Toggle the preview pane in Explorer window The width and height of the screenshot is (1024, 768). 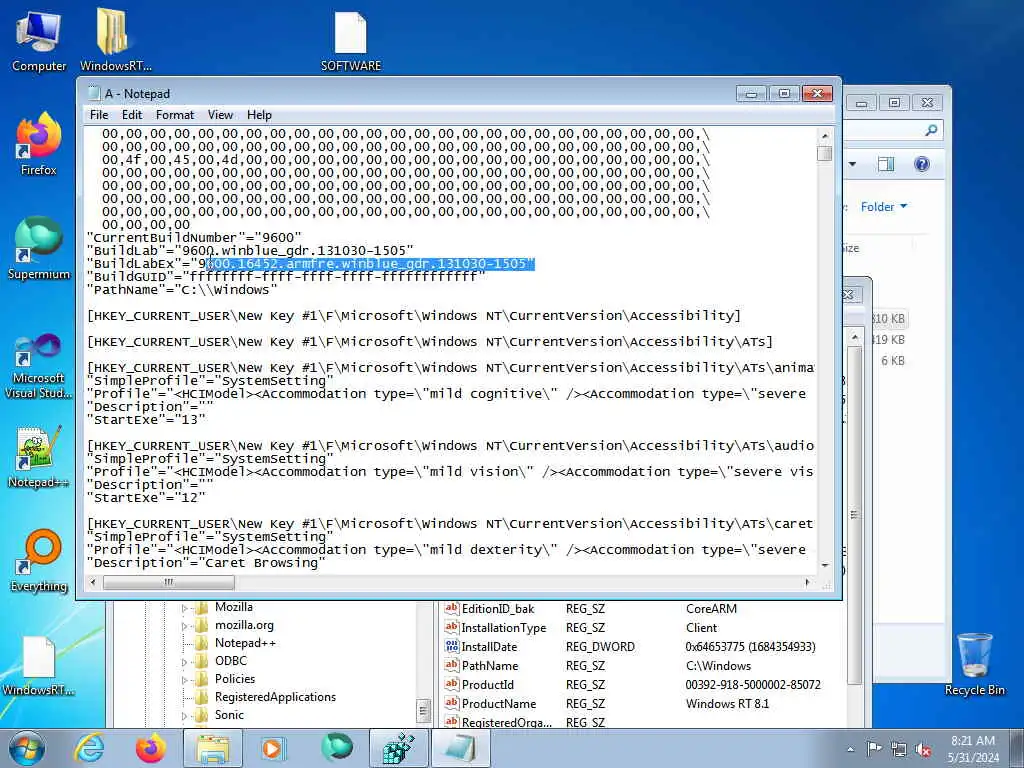click(x=886, y=164)
